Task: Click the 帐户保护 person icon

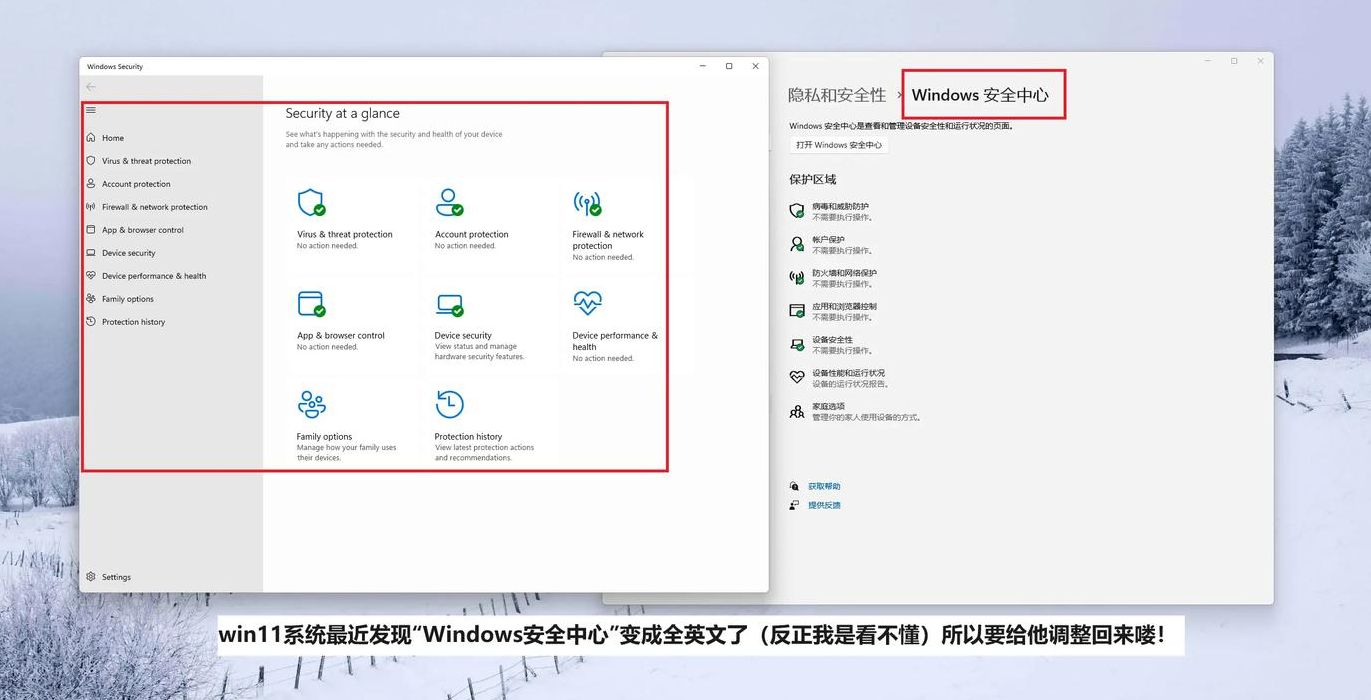Action: (797, 244)
